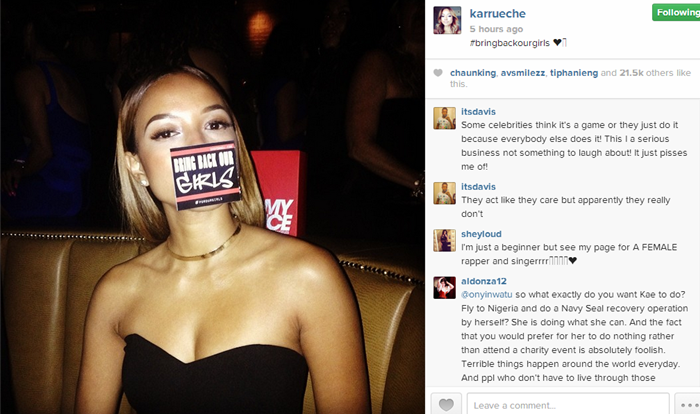The image size is (700, 414).
Task: Open sheyloud's avatar thumbnail
Action: click(444, 241)
